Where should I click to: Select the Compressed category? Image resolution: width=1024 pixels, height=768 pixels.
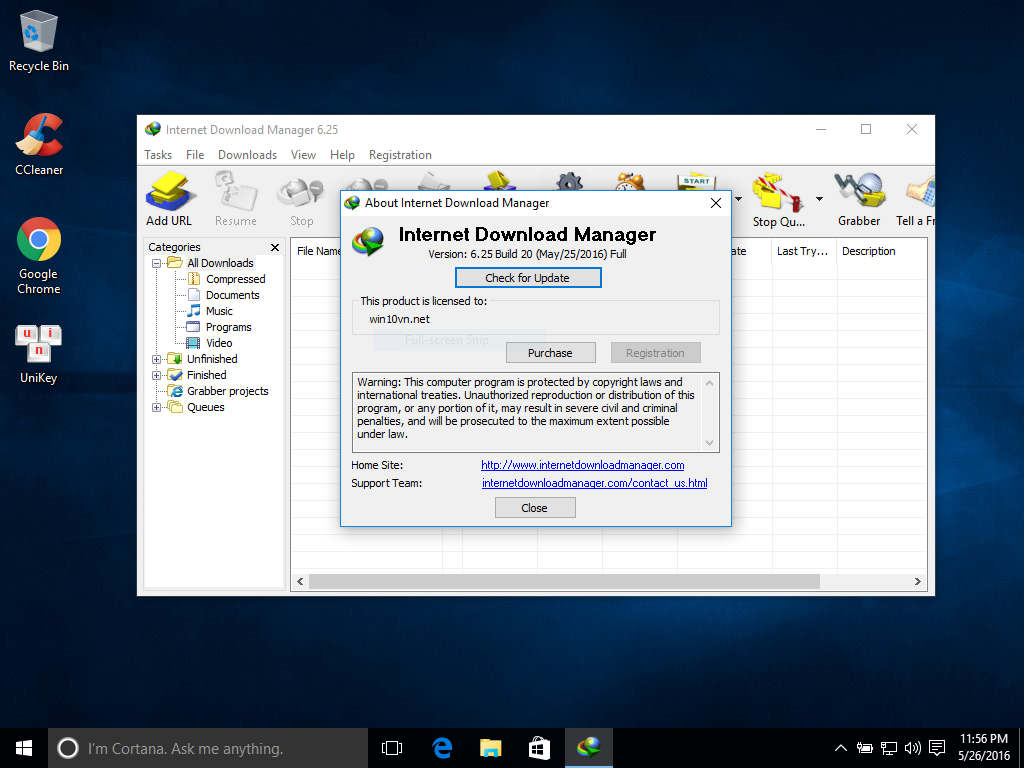[236, 279]
